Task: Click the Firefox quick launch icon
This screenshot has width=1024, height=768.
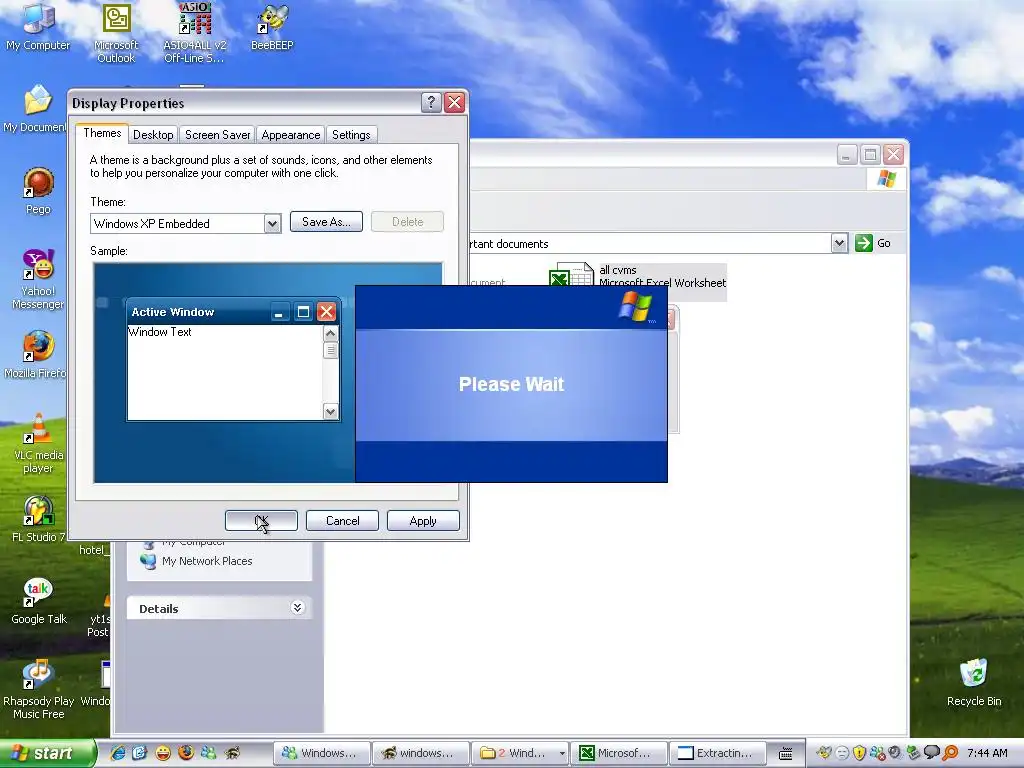Action: click(x=185, y=752)
